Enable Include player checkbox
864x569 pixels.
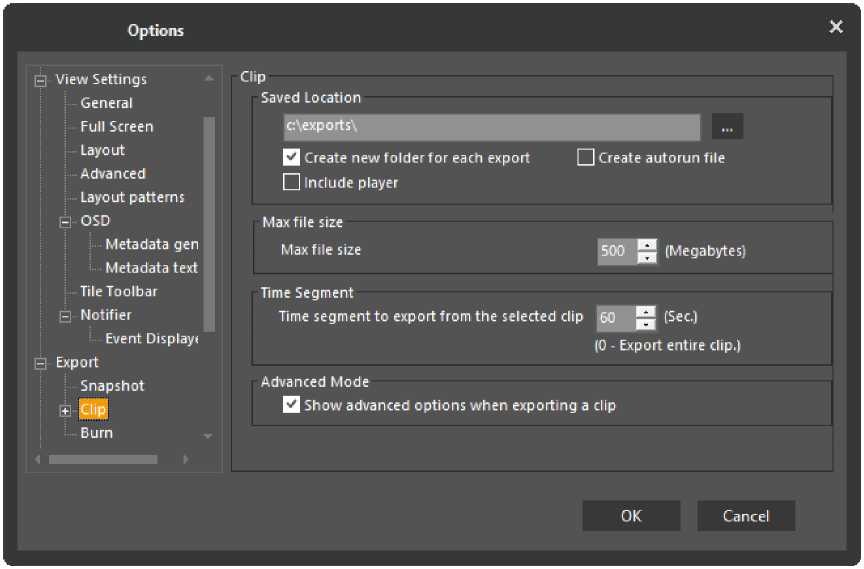(x=292, y=183)
